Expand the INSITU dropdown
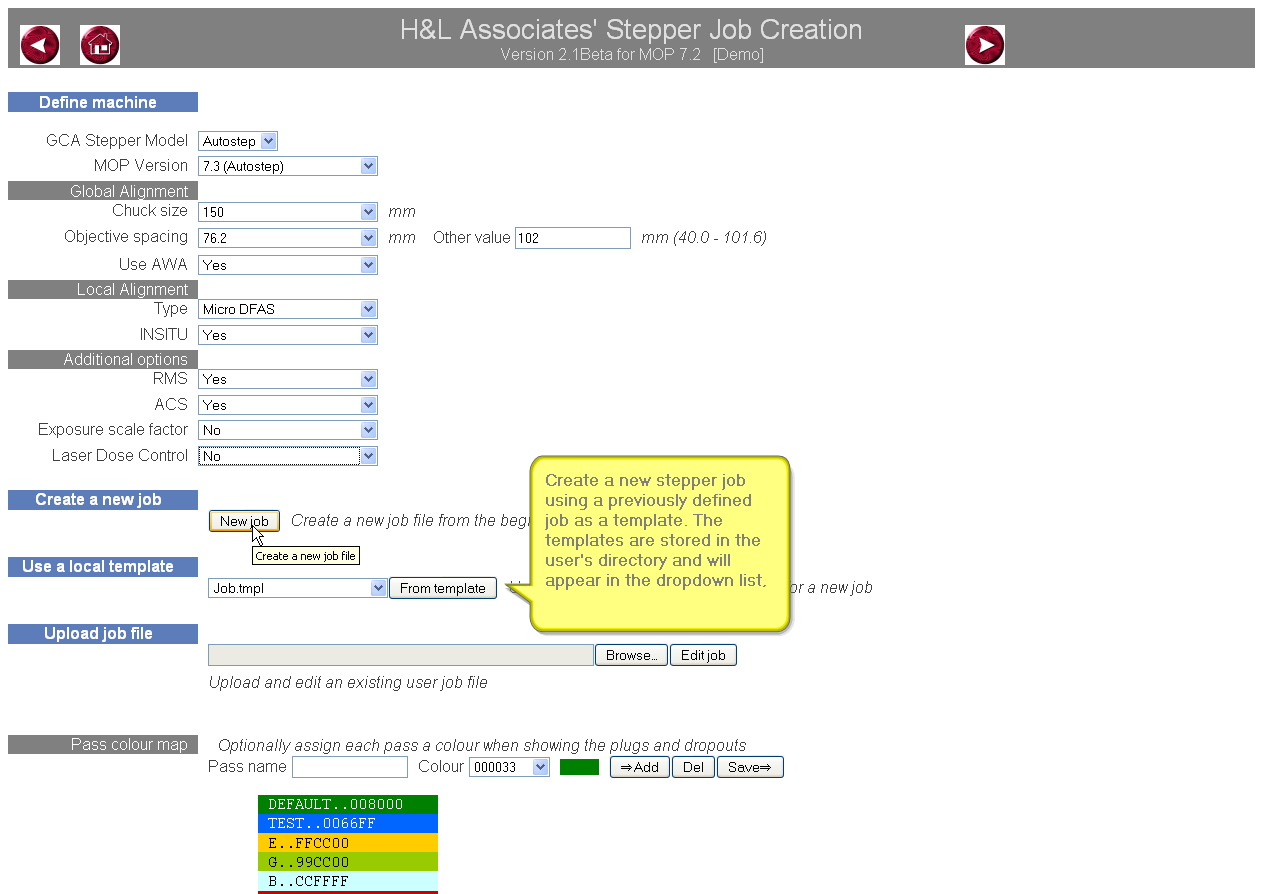The width and height of the screenshot is (1263, 894). click(288, 335)
